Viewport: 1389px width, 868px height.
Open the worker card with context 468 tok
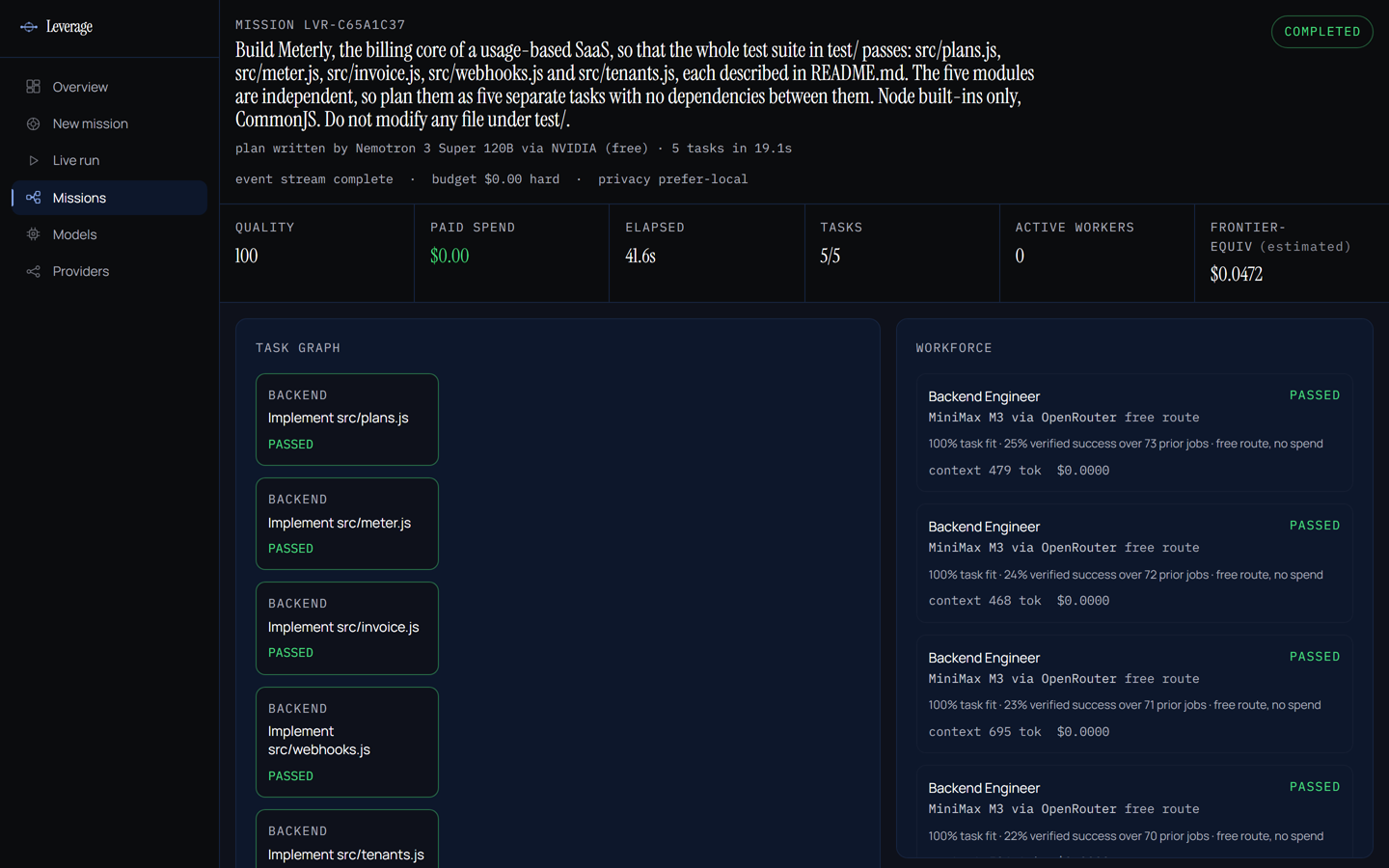click(1134, 563)
